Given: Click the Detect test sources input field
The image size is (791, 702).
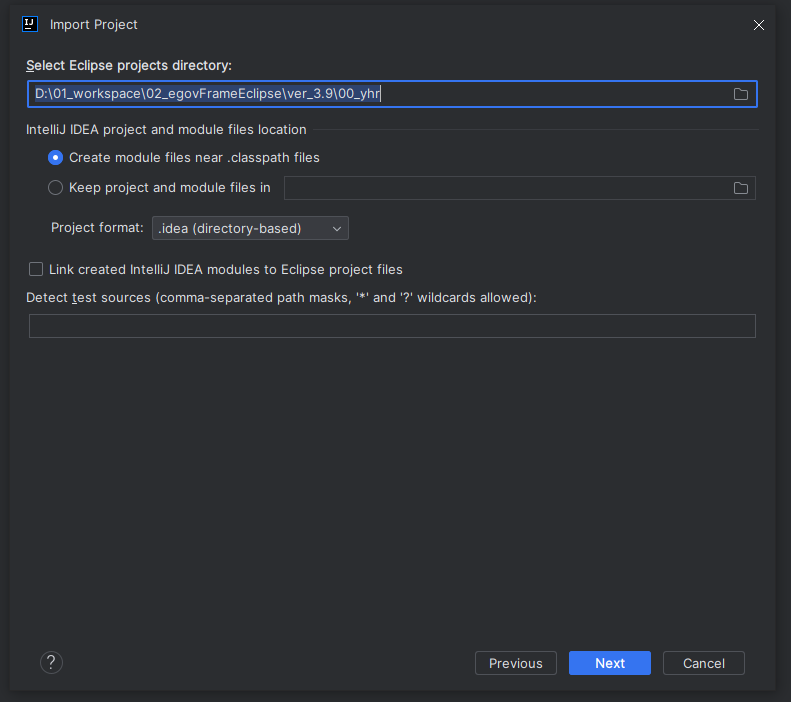Looking at the screenshot, I should click(x=392, y=326).
